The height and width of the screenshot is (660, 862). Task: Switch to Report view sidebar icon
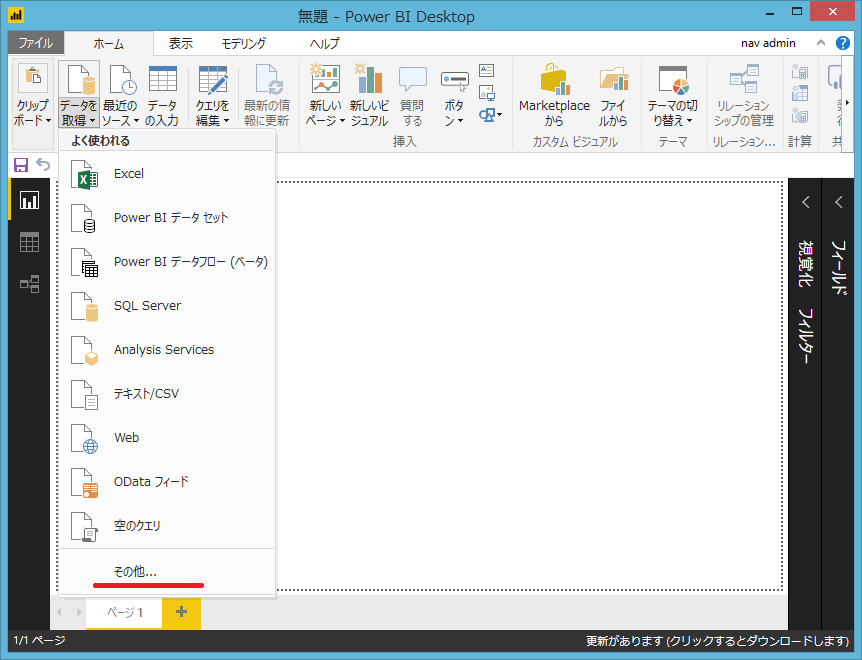(x=29, y=199)
